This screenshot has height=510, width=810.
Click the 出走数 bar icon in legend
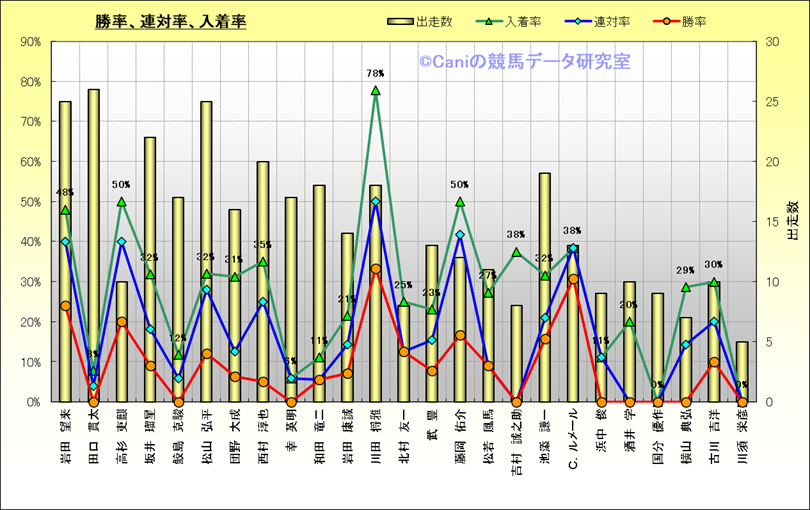pos(397,21)
